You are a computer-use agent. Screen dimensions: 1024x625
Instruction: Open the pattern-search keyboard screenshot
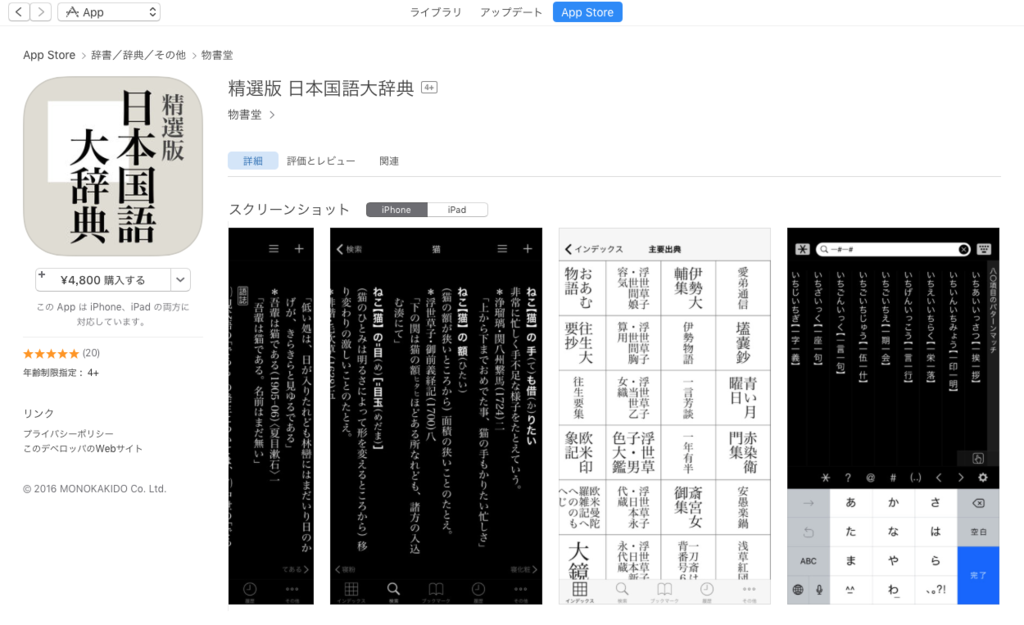(893, 416)
